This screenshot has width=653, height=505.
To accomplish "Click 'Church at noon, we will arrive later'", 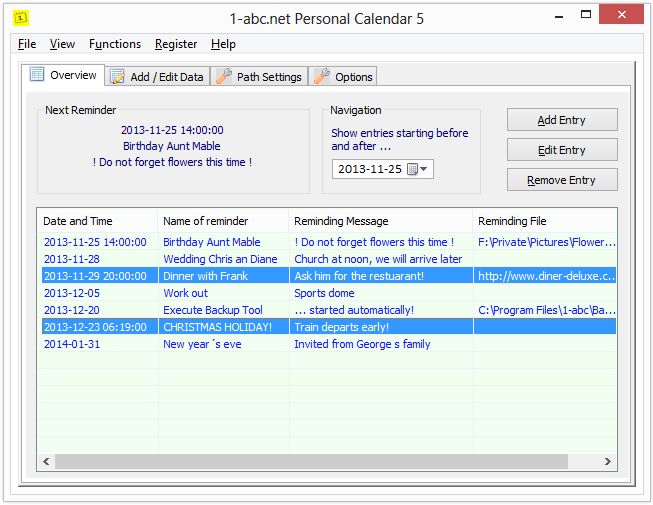I will coord(378,259).
